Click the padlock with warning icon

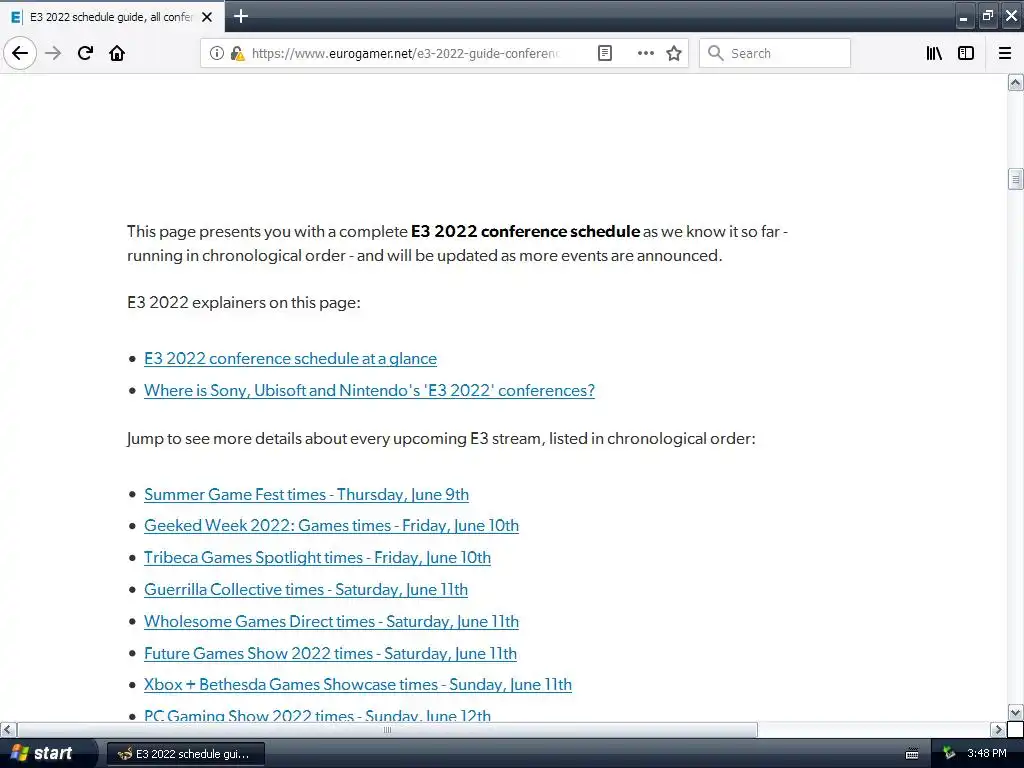238,53
